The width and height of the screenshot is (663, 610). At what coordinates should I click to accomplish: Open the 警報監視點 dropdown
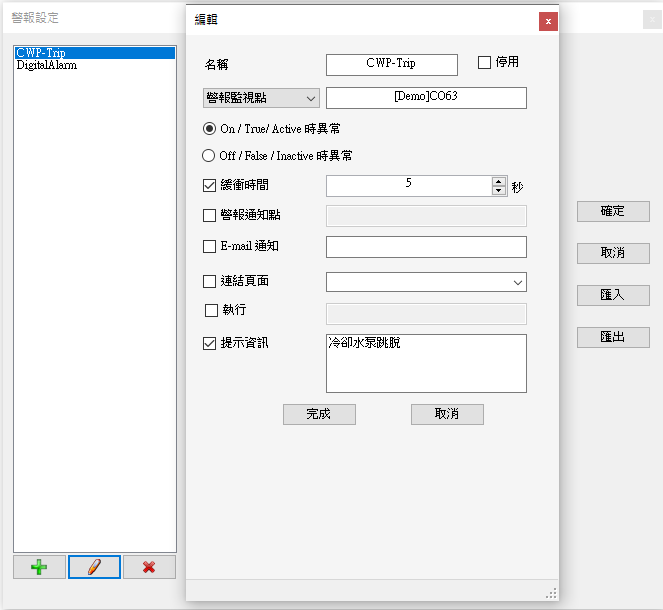[x=260, y=98]
